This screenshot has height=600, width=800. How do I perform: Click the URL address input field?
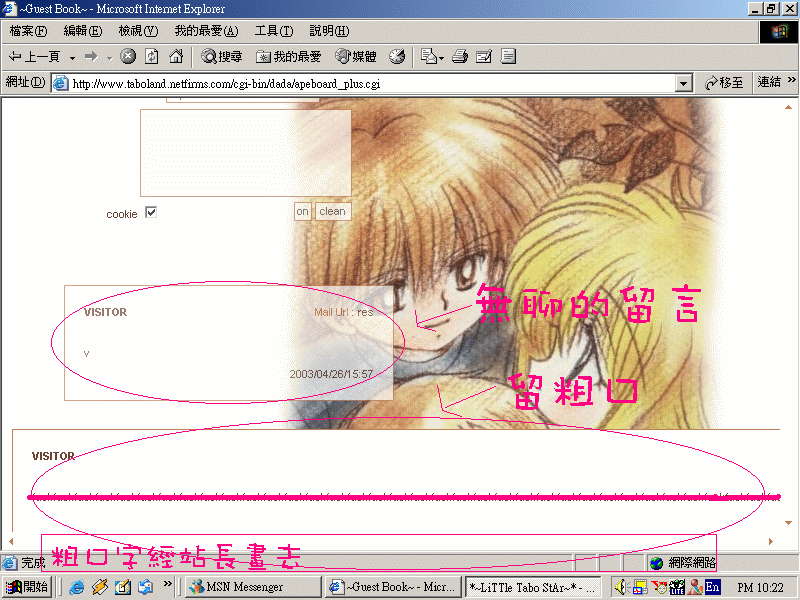(373, 83)
